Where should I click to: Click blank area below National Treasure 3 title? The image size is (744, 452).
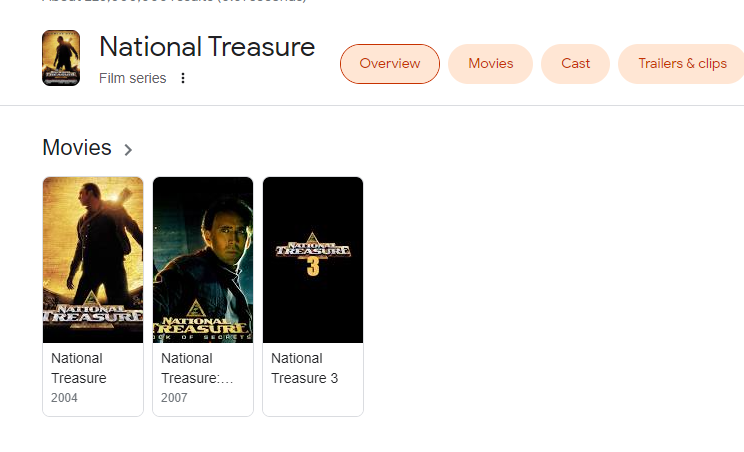pyautogui.click(x=313, y=402)
